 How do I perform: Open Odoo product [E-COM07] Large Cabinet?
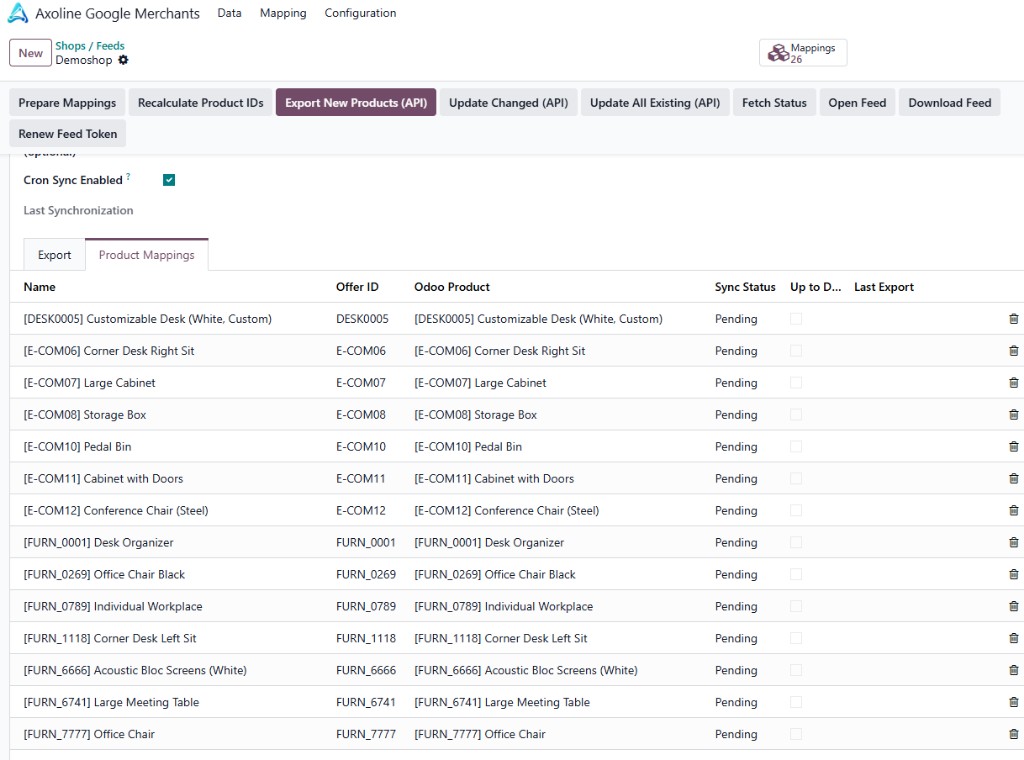pyautogui.click(x=480, y=383)
